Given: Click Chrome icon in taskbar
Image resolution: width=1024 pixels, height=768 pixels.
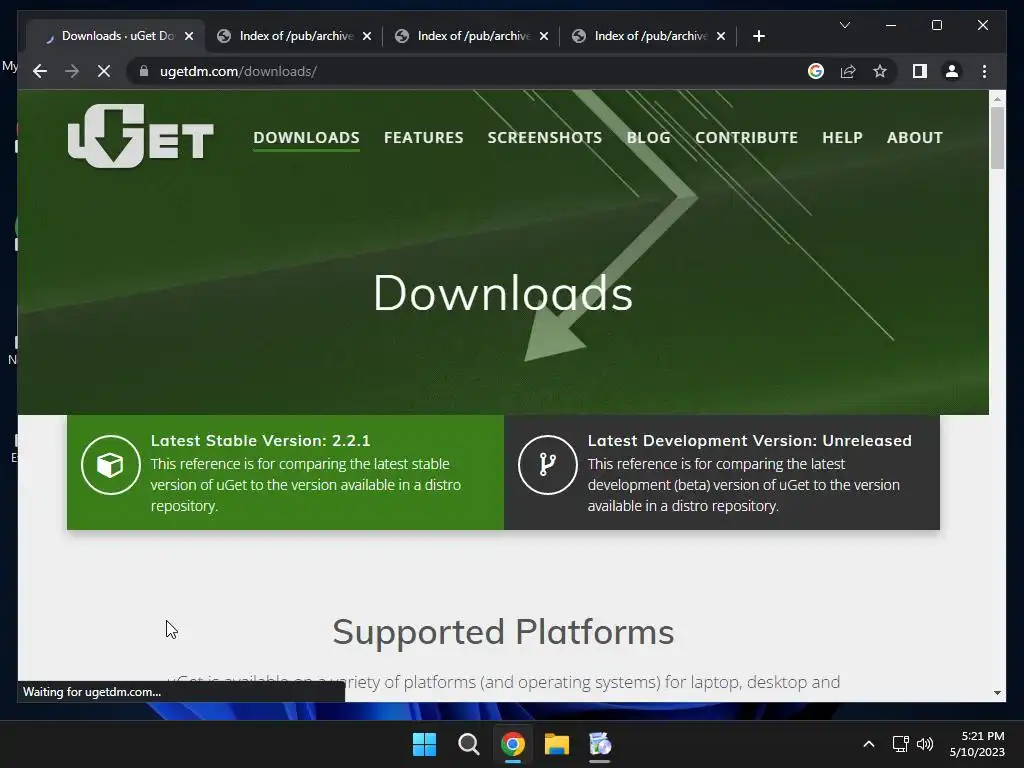Looking at the screenshot, I should coord(513,744).
